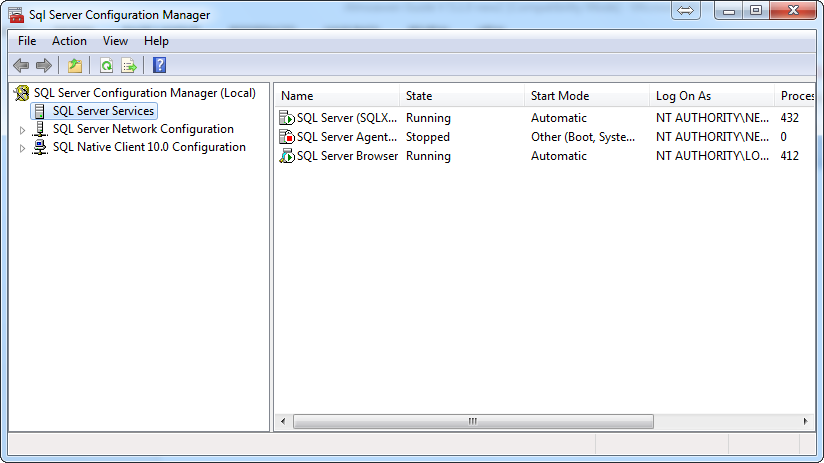This screenshot has width=824, height=463.
Task: Sort by the Log On As column header
Action: click(x=712, y=96)
